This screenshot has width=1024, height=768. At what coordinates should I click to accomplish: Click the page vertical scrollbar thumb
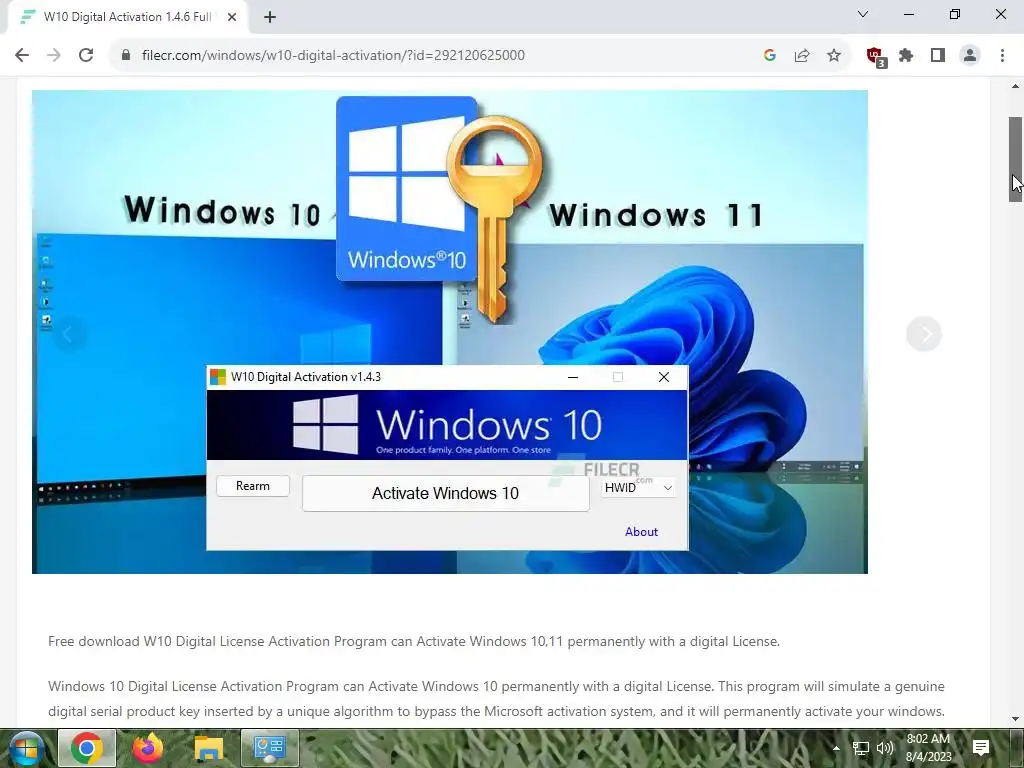pyautogui.click(x=1016, y=159)
